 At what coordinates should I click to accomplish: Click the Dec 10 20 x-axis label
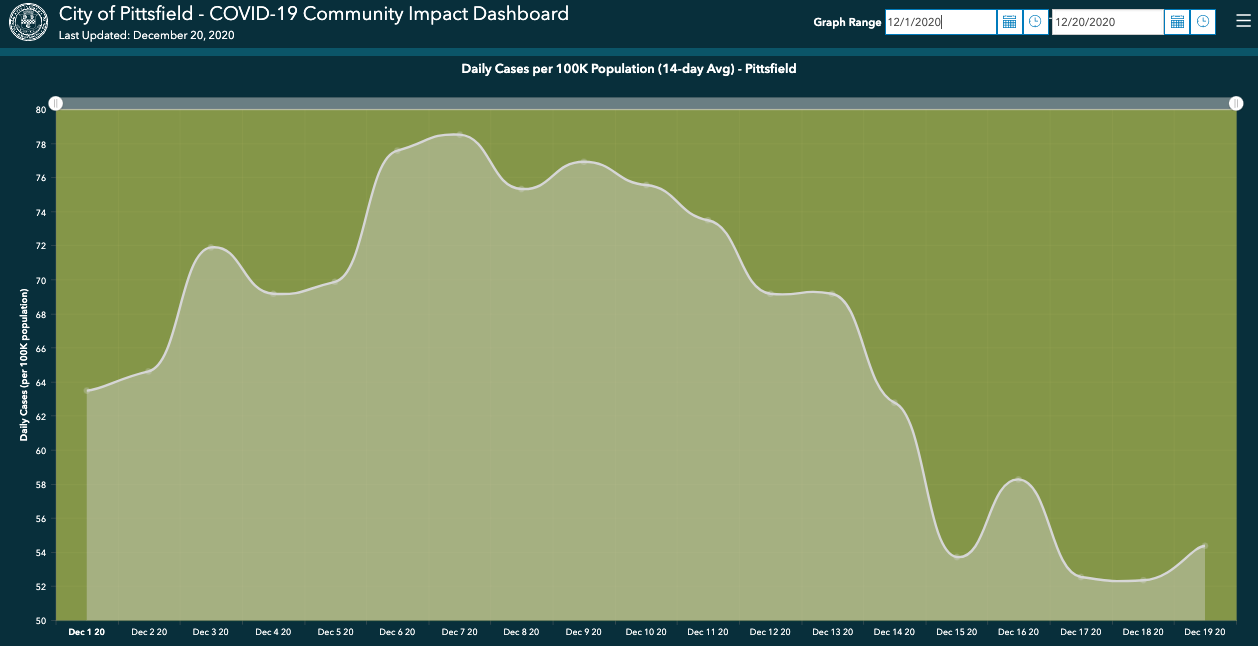tap(646, 632)
